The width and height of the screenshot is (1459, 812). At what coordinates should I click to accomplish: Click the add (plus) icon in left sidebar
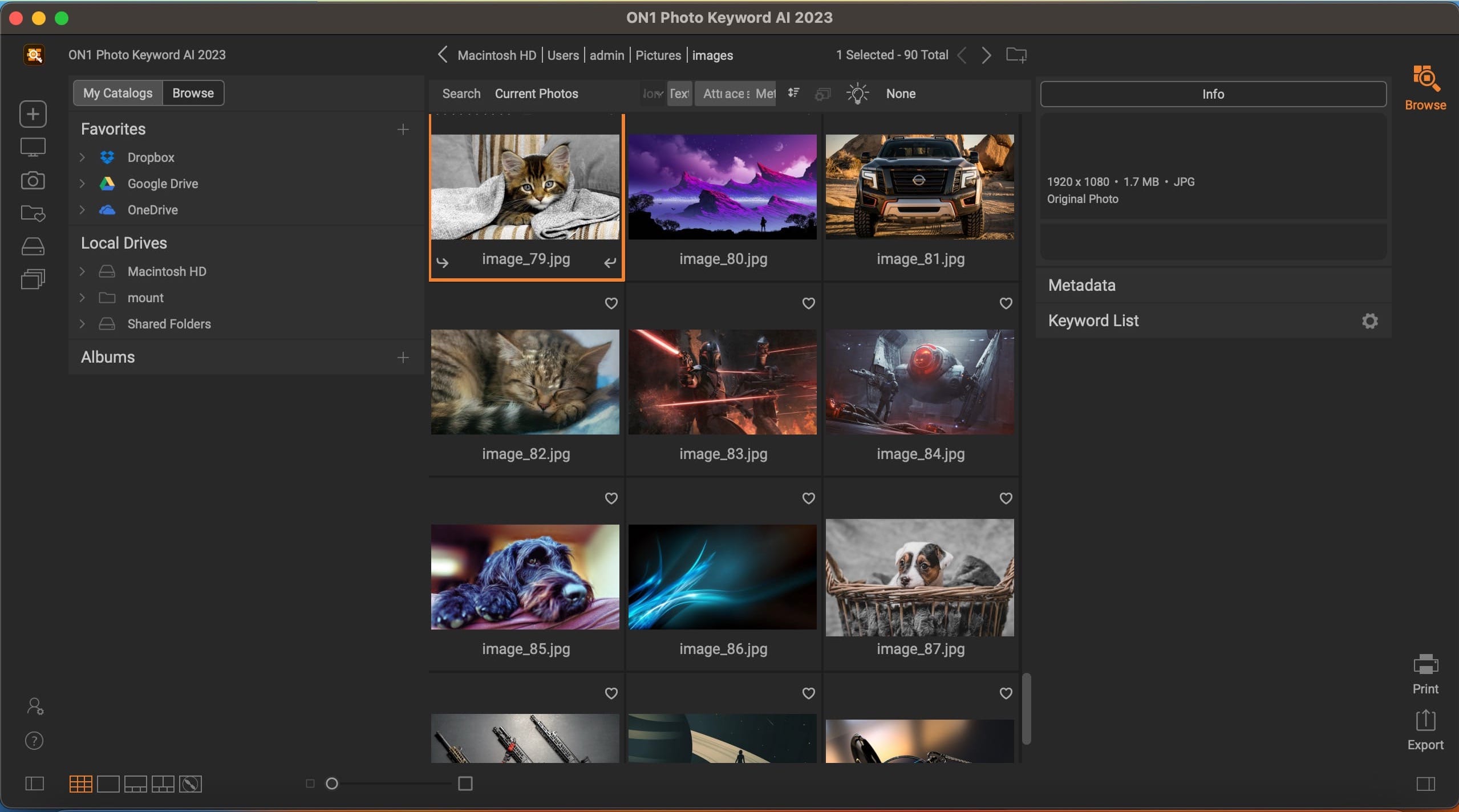(33, 114)
